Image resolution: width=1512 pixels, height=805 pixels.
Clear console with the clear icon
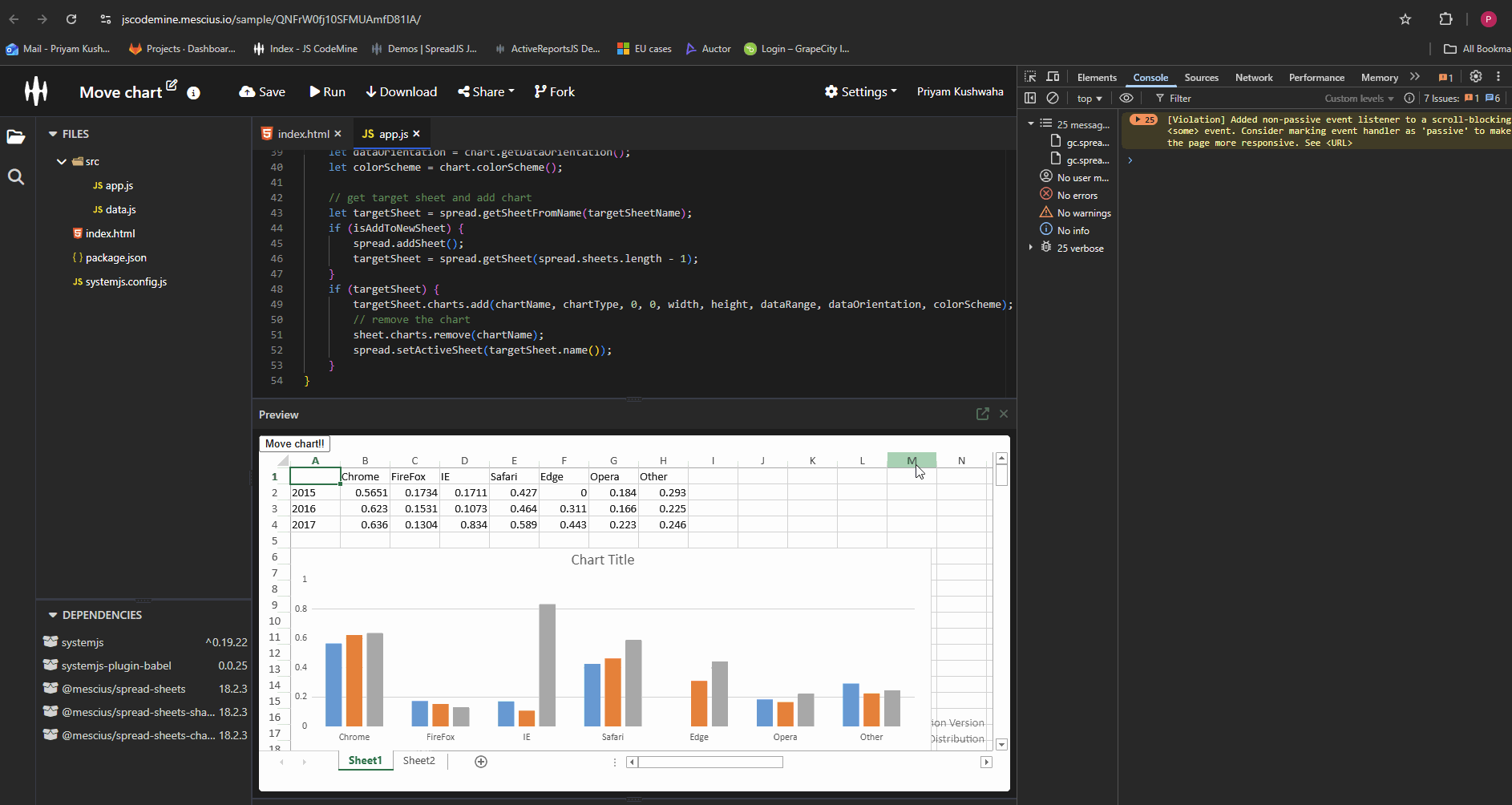tap(1053, 98)
